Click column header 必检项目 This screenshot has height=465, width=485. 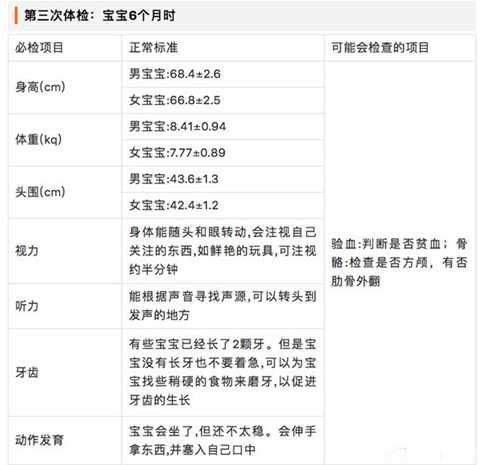pos(39,48)
